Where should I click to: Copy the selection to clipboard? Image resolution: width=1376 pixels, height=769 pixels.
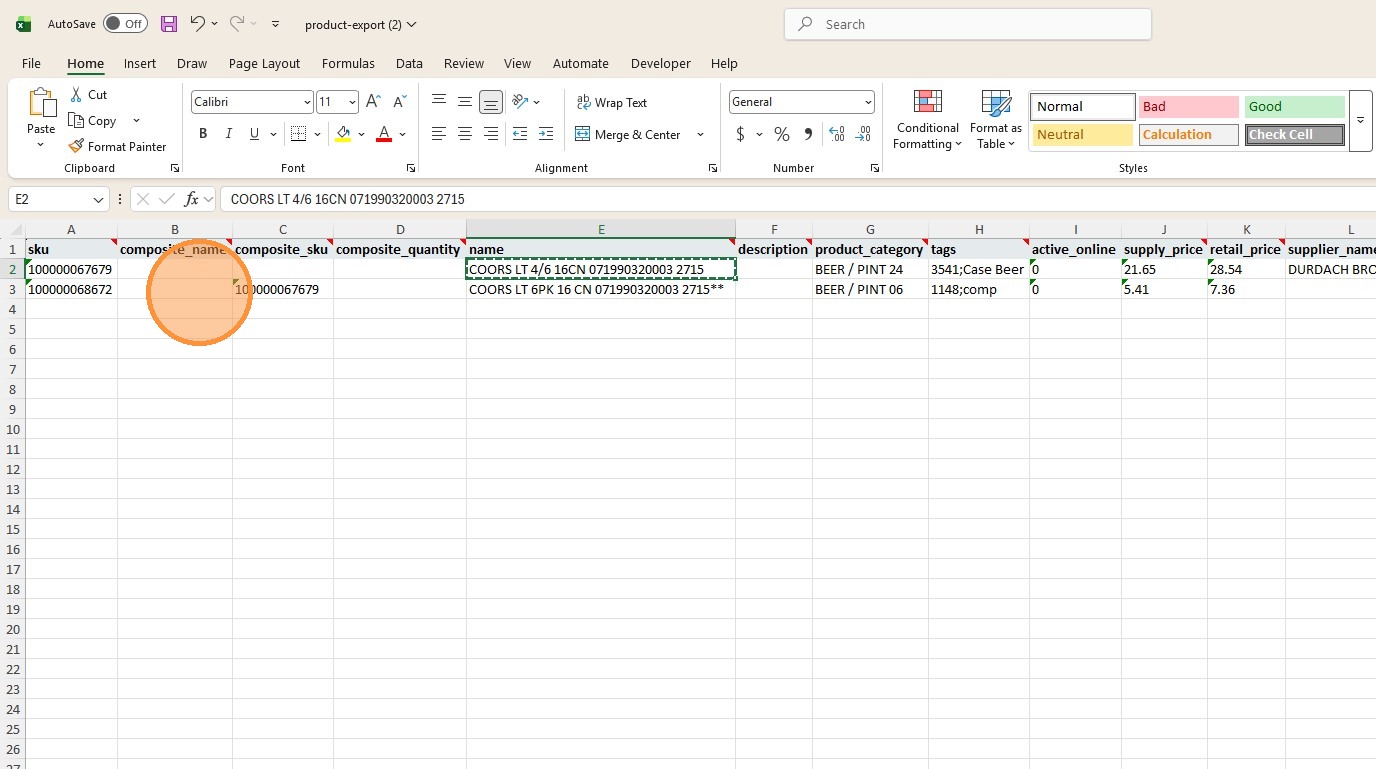(x=93, y=120)
